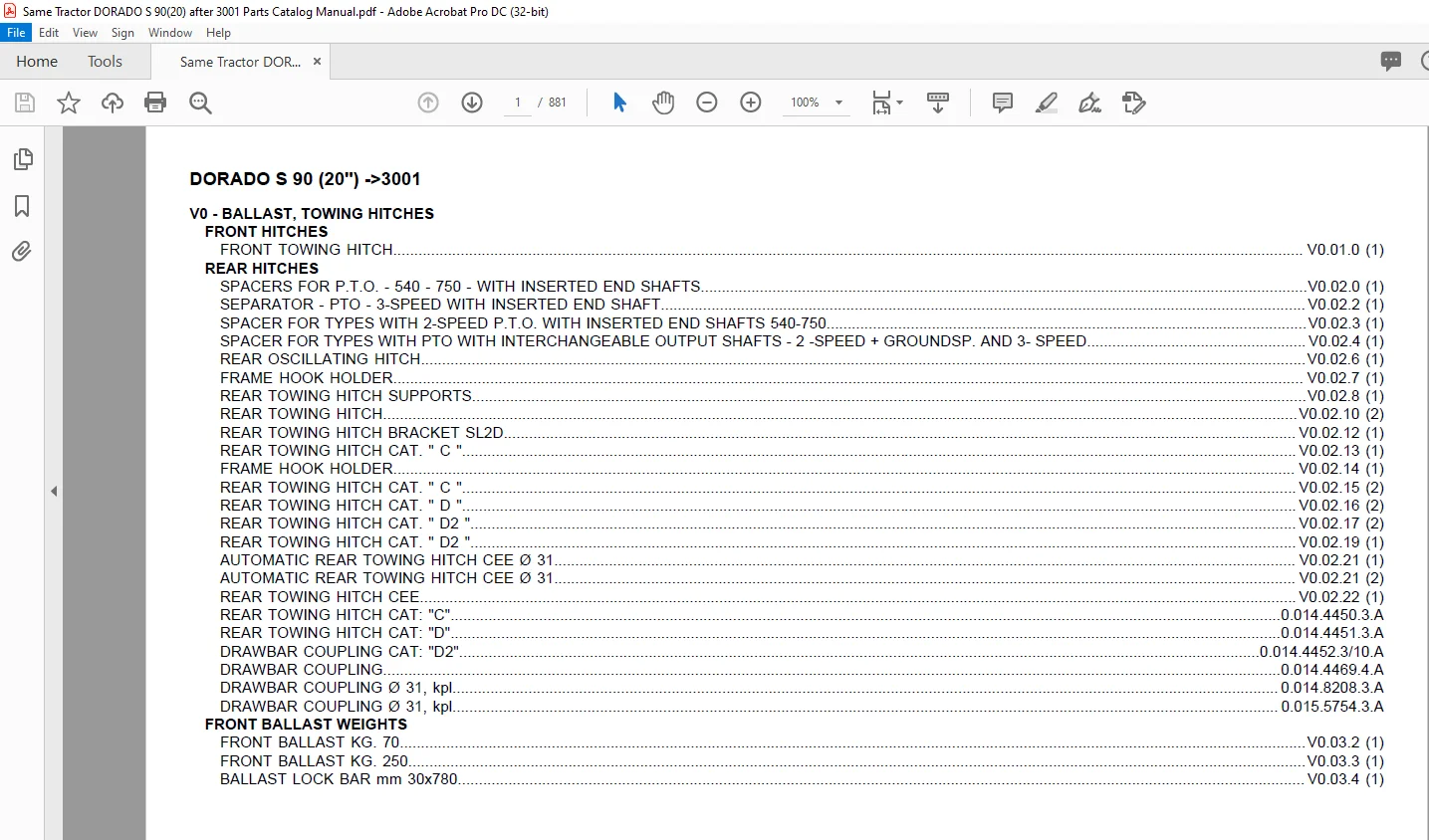Select the highlight text pen tool

1047,103
